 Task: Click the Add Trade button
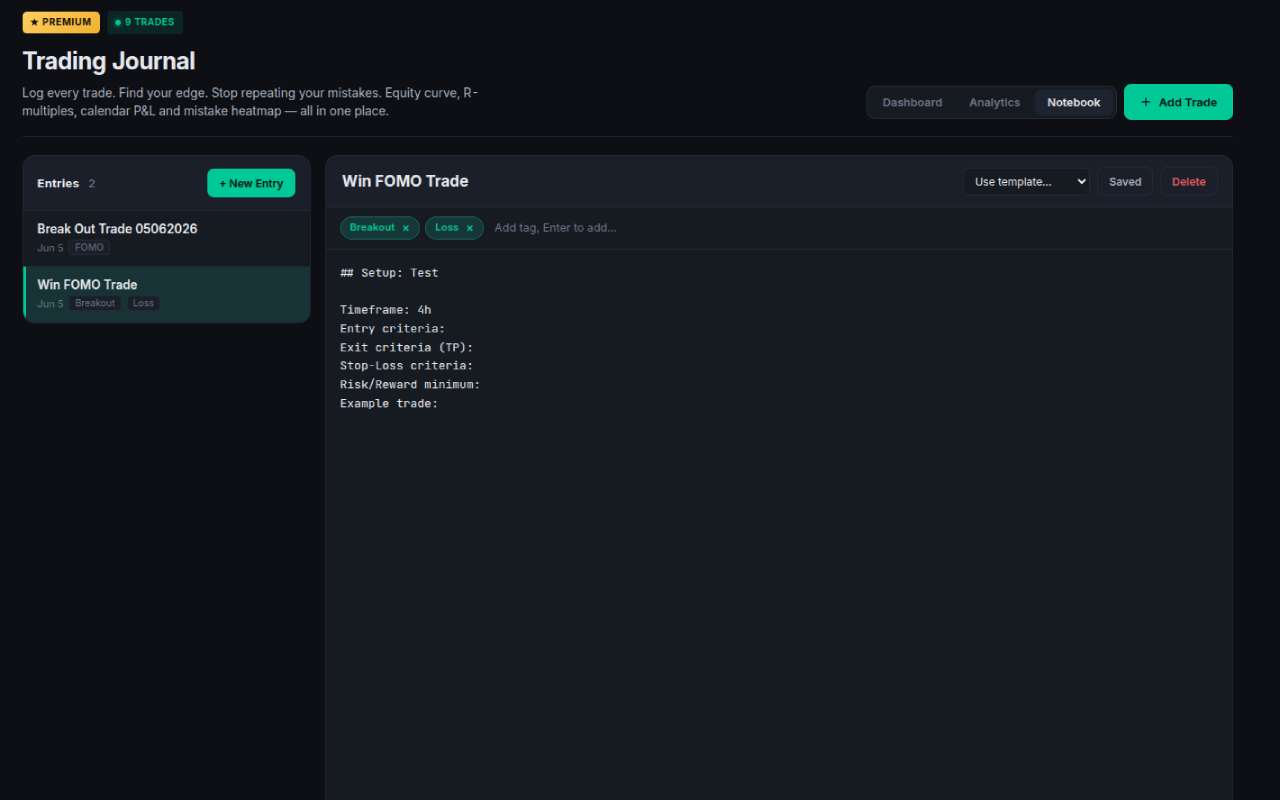(1178, 102)
